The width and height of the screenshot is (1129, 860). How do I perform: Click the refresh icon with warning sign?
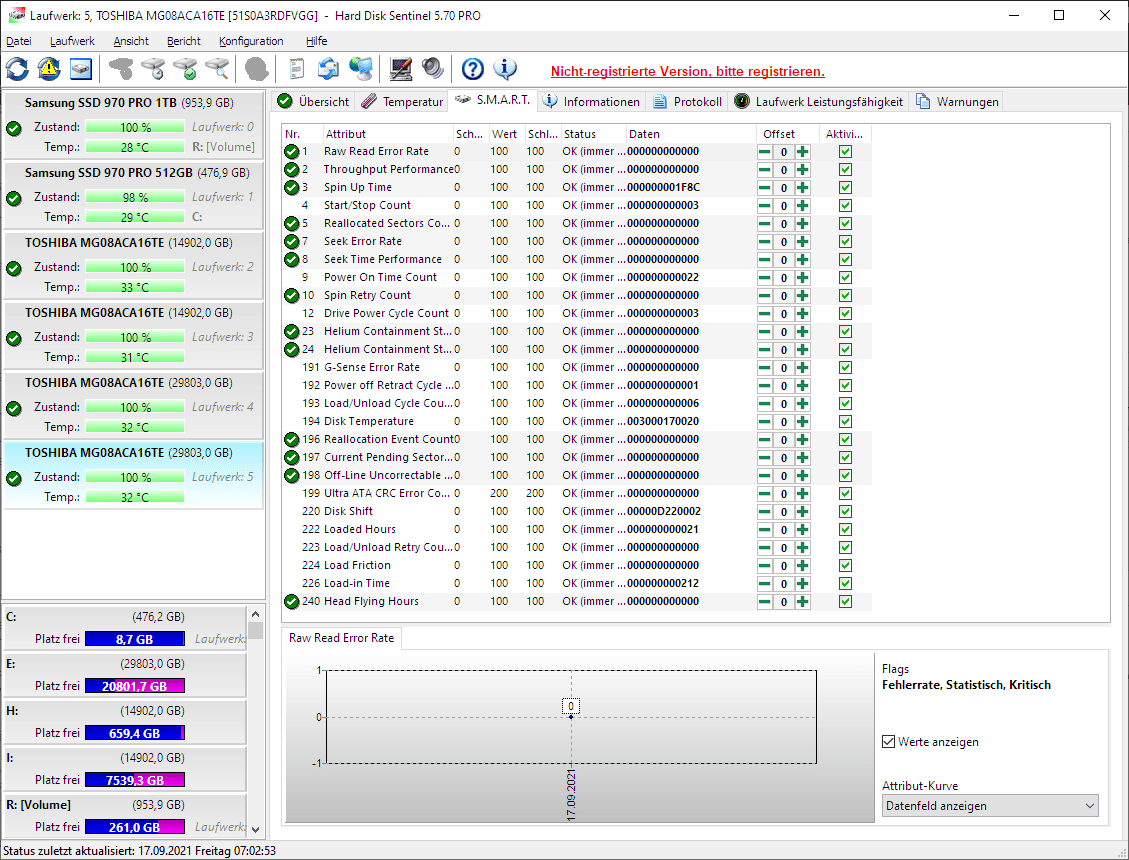pyautogui.click(x=49, y=69)
